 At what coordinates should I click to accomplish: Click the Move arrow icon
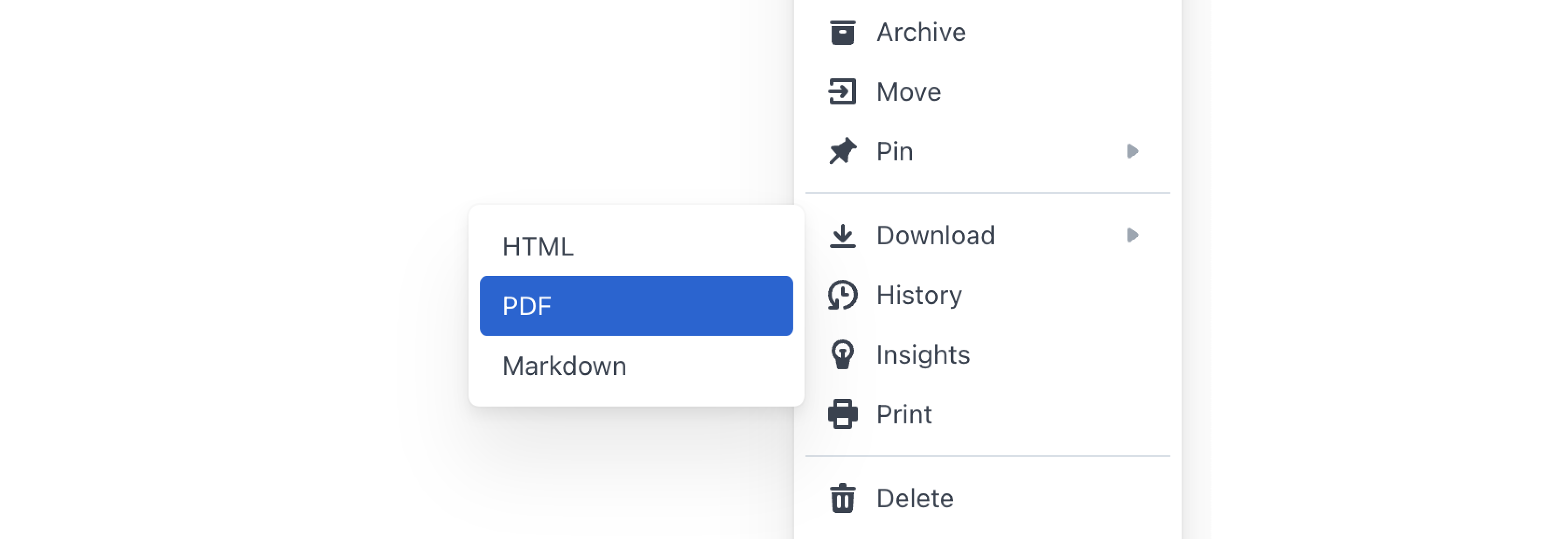click(843, 91)
